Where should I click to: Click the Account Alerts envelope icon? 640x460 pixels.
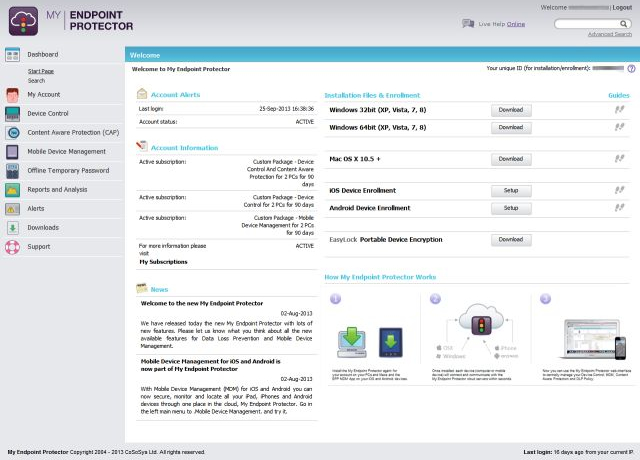[x=142, y=94]
